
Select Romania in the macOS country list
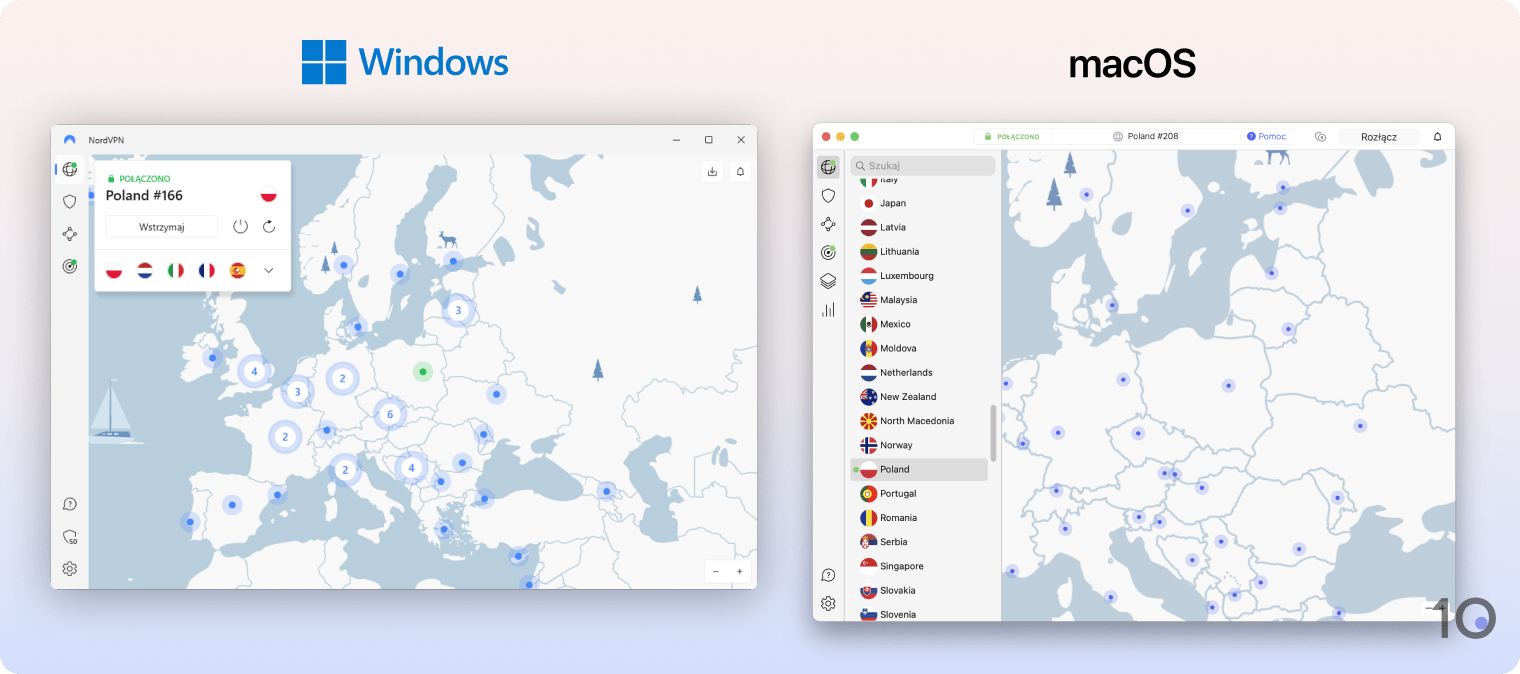pos(919,518)
